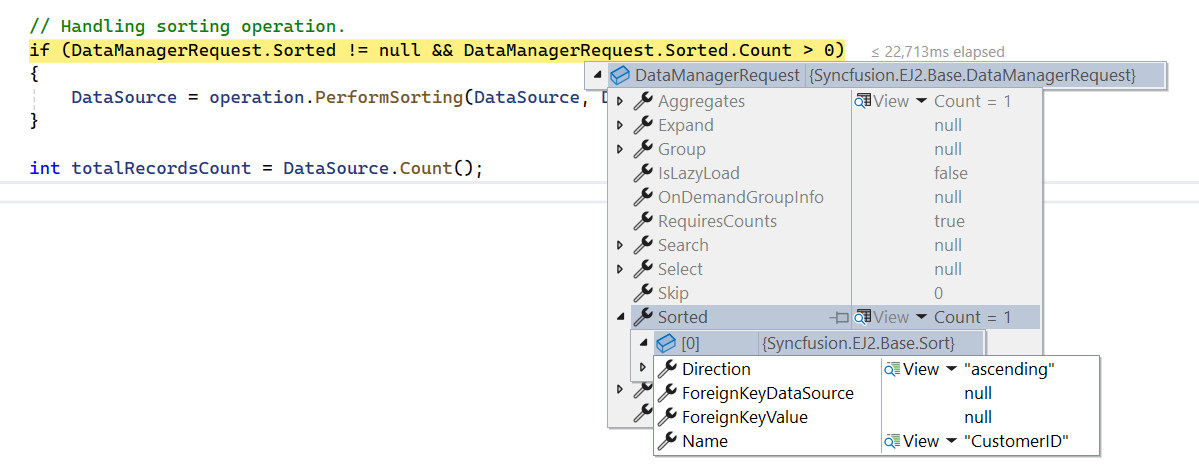
Task: Click the cube icon beside DataManagerRequest
Action: pyautogui.click(x=620, y=76)
